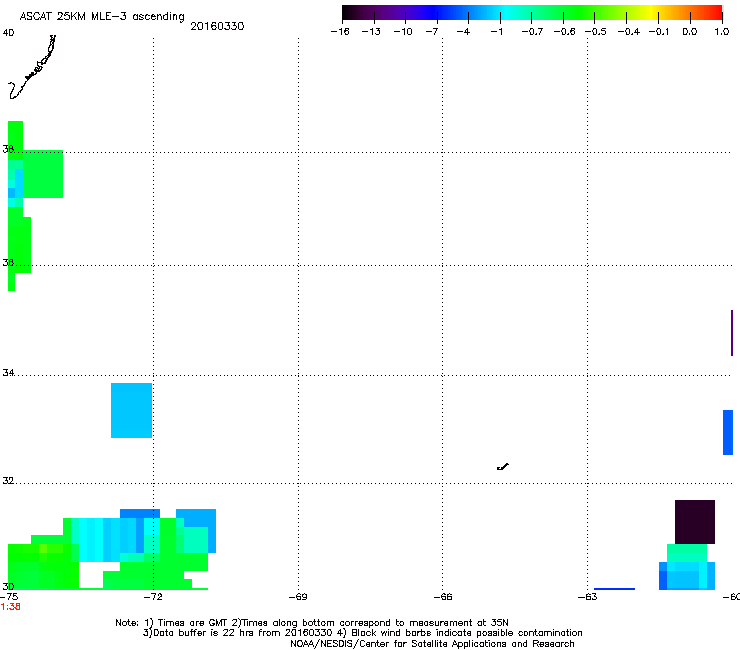The height and width of the screenshot is (650, 740).
Task: Click the -0.5 color bar label
Action: pos(596,32)
